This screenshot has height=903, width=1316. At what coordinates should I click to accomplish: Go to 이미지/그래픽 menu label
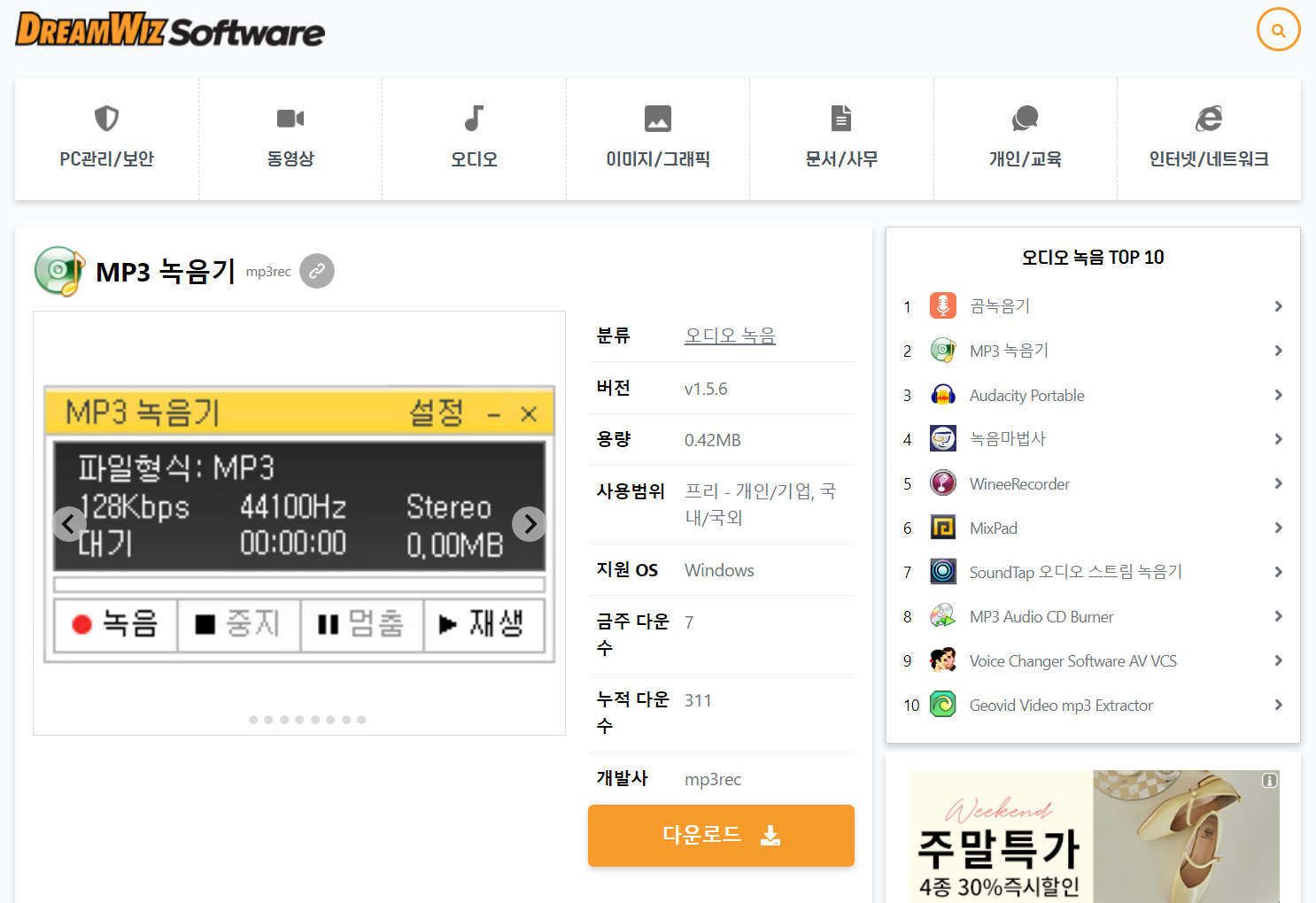click(658, 159)
